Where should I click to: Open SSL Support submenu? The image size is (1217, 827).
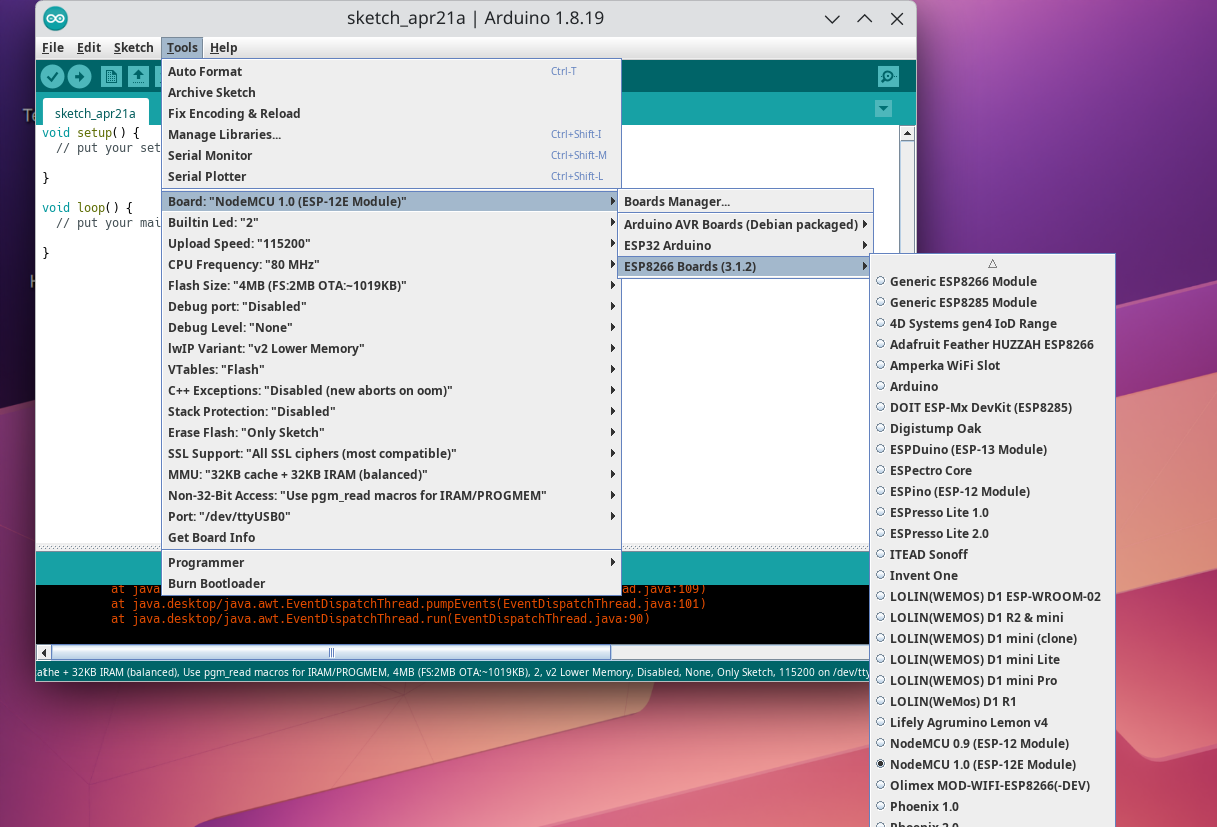click(x=391, y=453)
